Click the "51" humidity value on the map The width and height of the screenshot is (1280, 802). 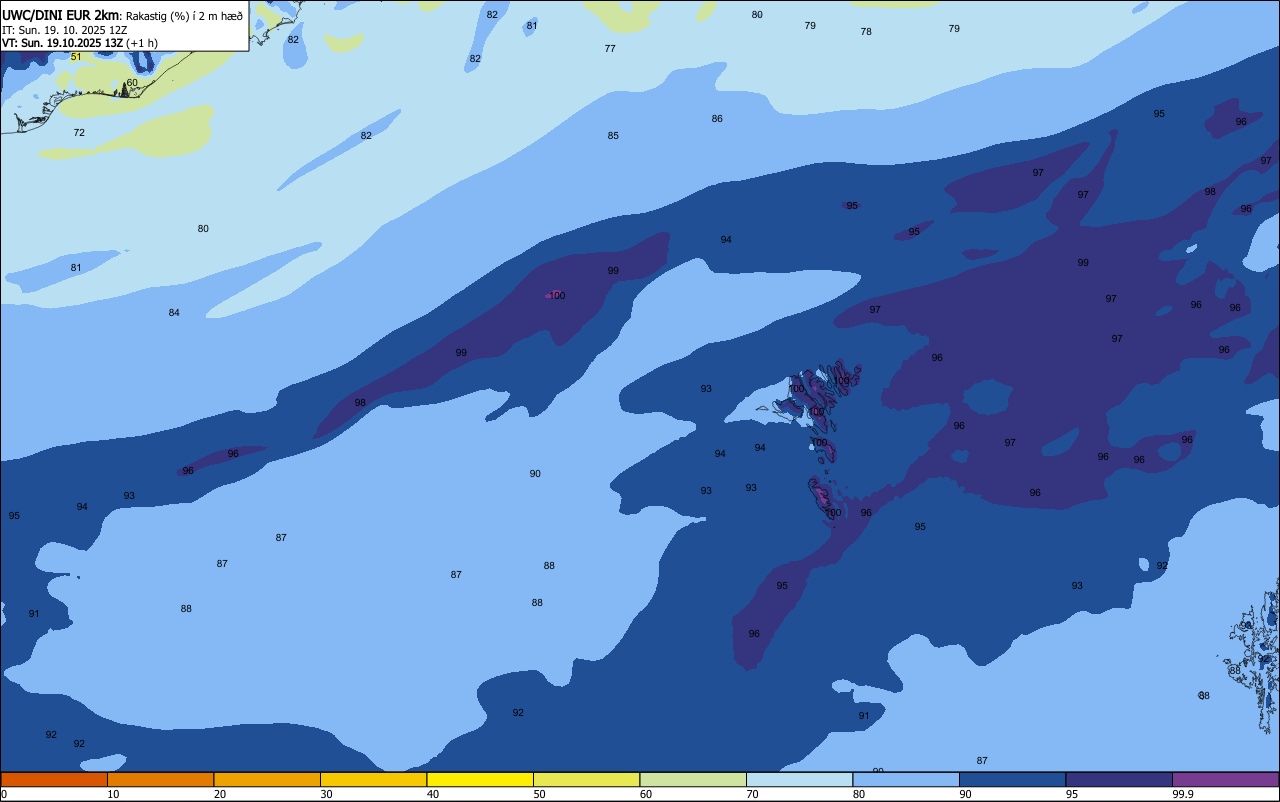(76, 57)
